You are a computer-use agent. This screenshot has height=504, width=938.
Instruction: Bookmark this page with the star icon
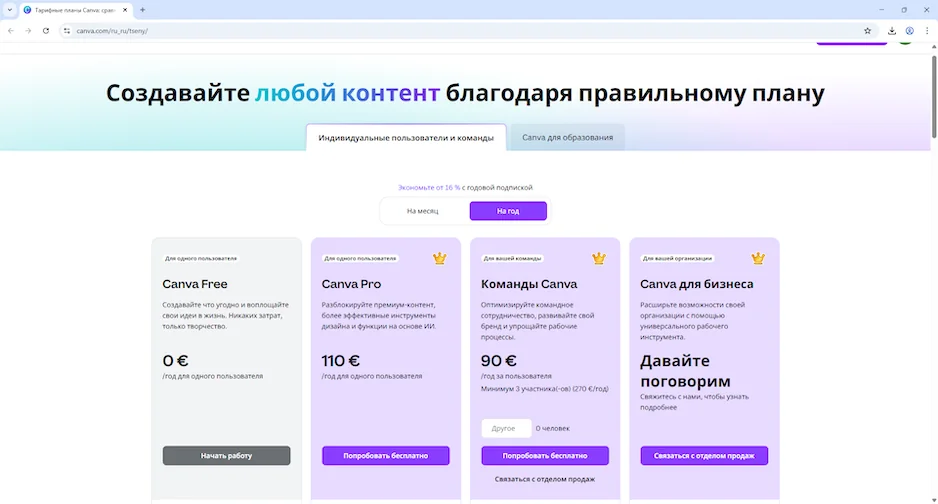[867, 30]
